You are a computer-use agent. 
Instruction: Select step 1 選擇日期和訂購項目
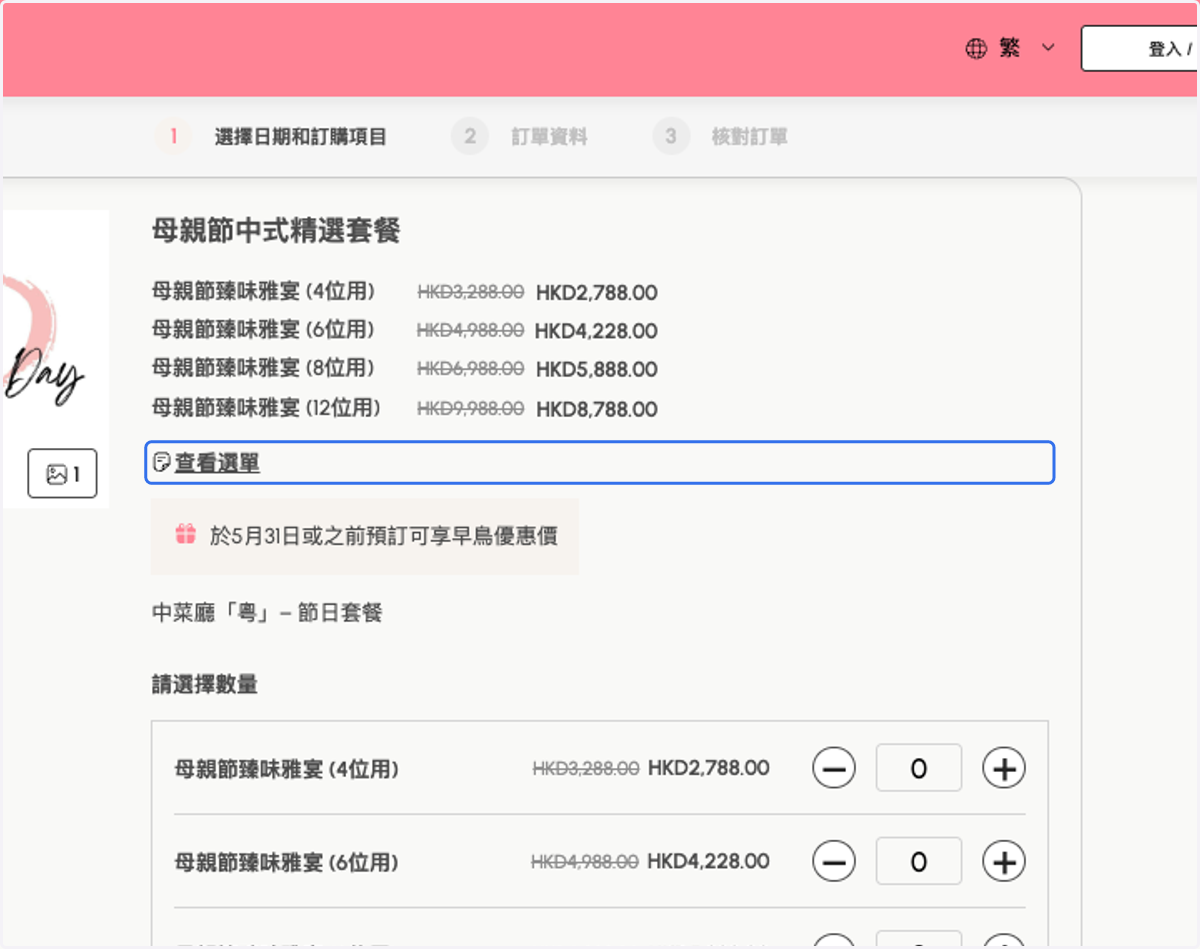[270, 137]
